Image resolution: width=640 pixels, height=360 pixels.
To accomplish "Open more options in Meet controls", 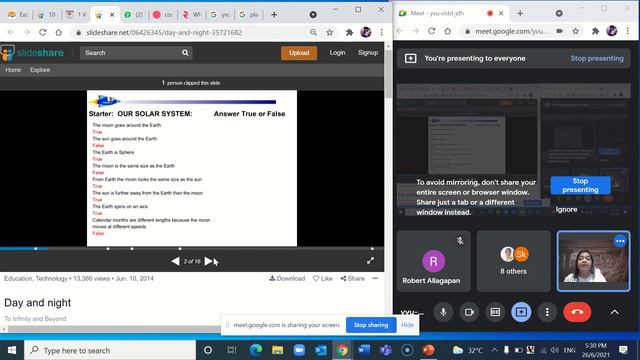I will click(547, 312).
